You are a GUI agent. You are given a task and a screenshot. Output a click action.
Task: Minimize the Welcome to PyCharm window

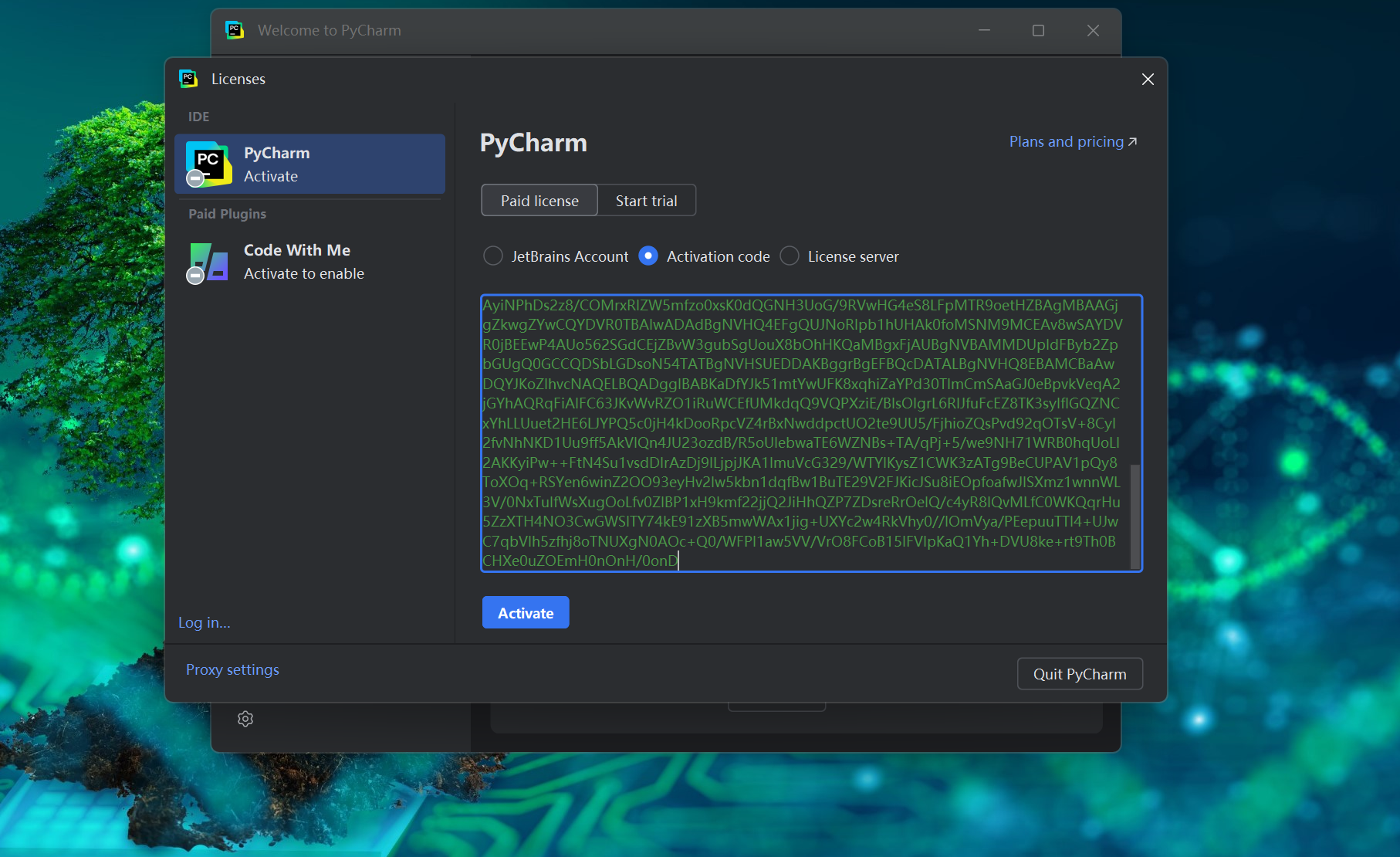click(984, 30)
